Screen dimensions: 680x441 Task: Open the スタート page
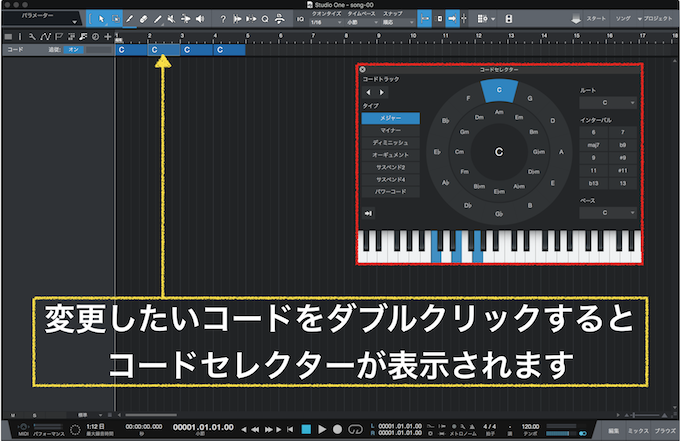tap(596, 19)
